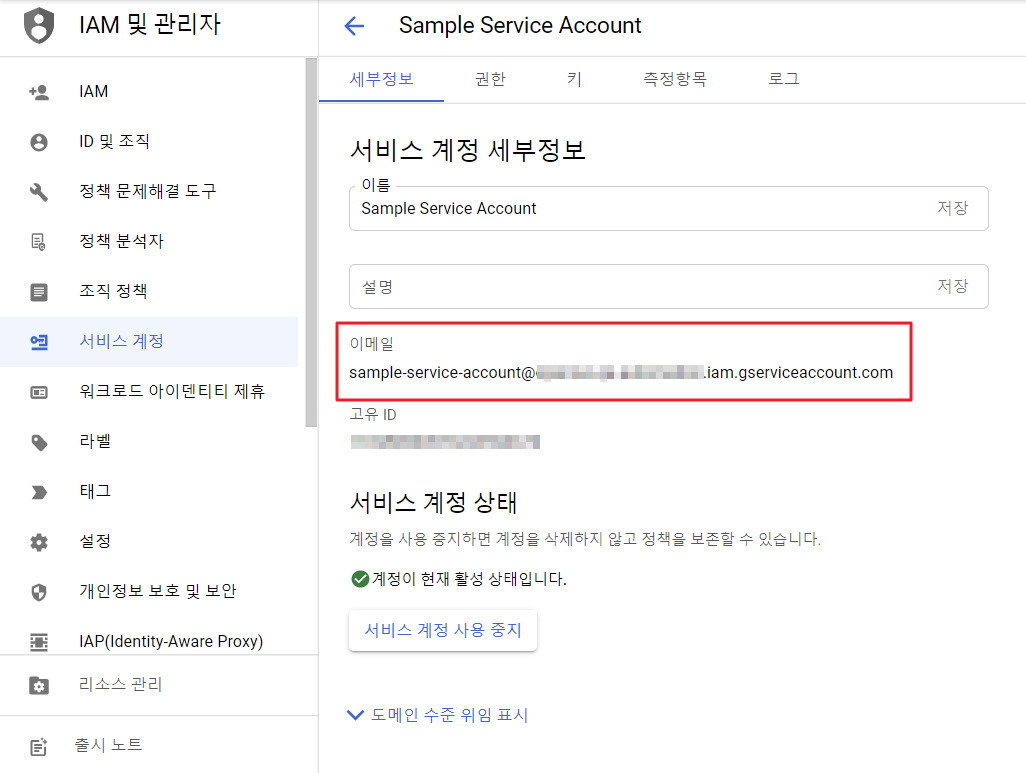
Task: Open 워크로드 아이덴티티 제휴 in sidebar
Action: coord(171,392)
